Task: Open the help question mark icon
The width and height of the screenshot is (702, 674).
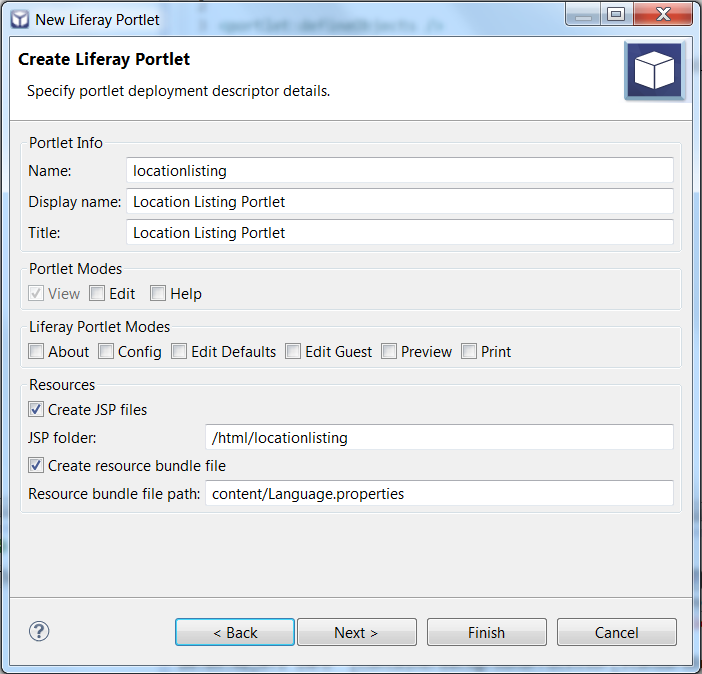Action: [x=39, y=631]
